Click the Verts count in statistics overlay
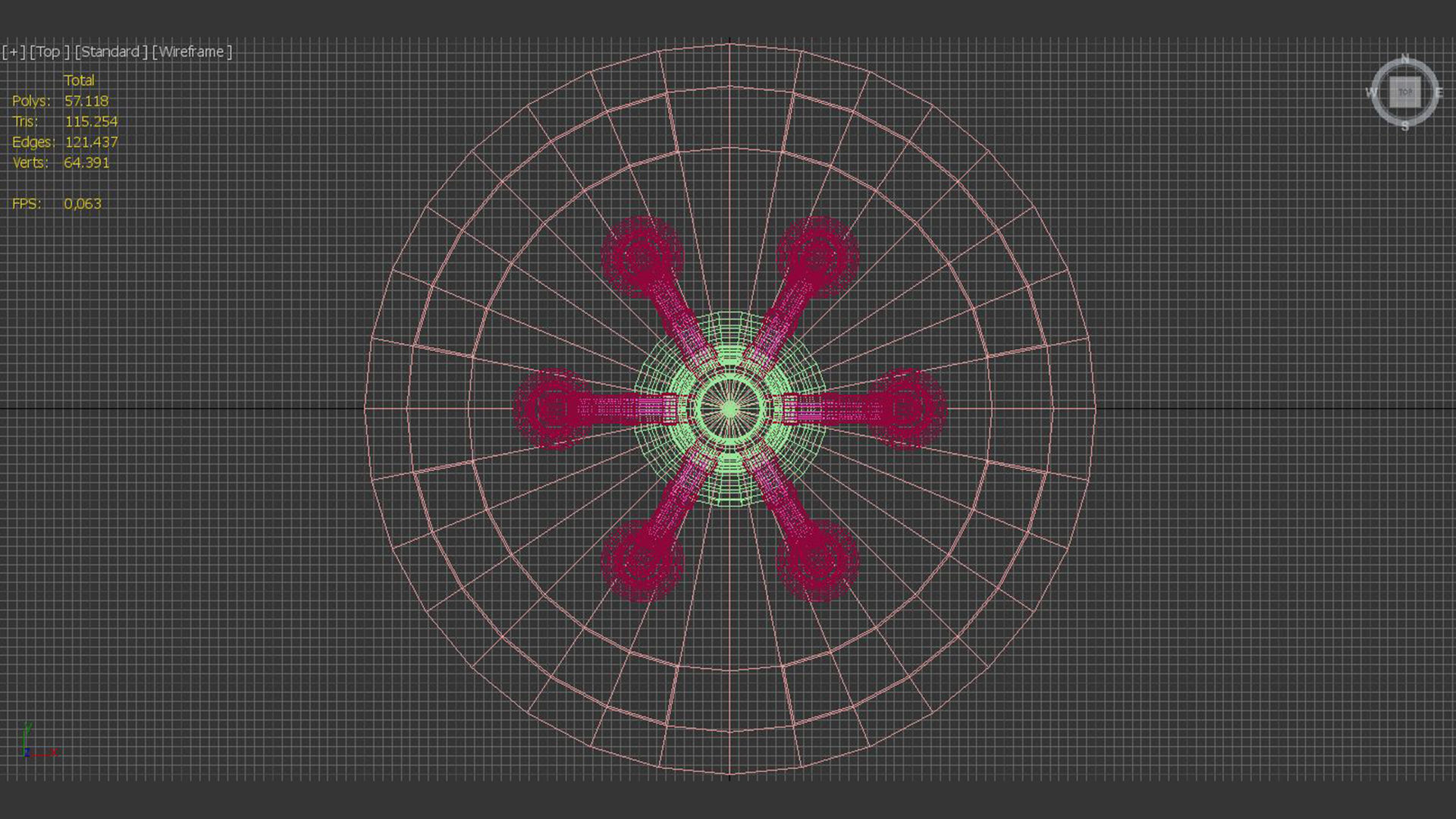 86,162
